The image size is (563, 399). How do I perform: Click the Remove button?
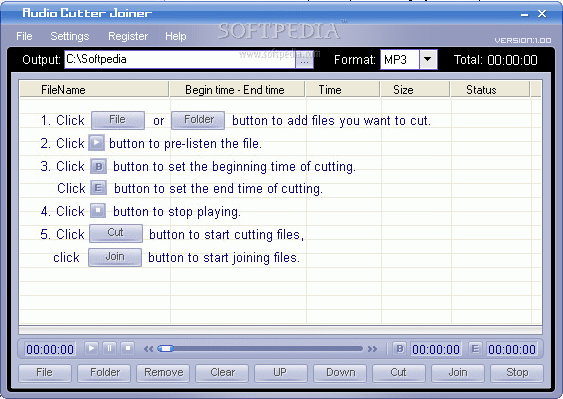click(x=163, y=373)
